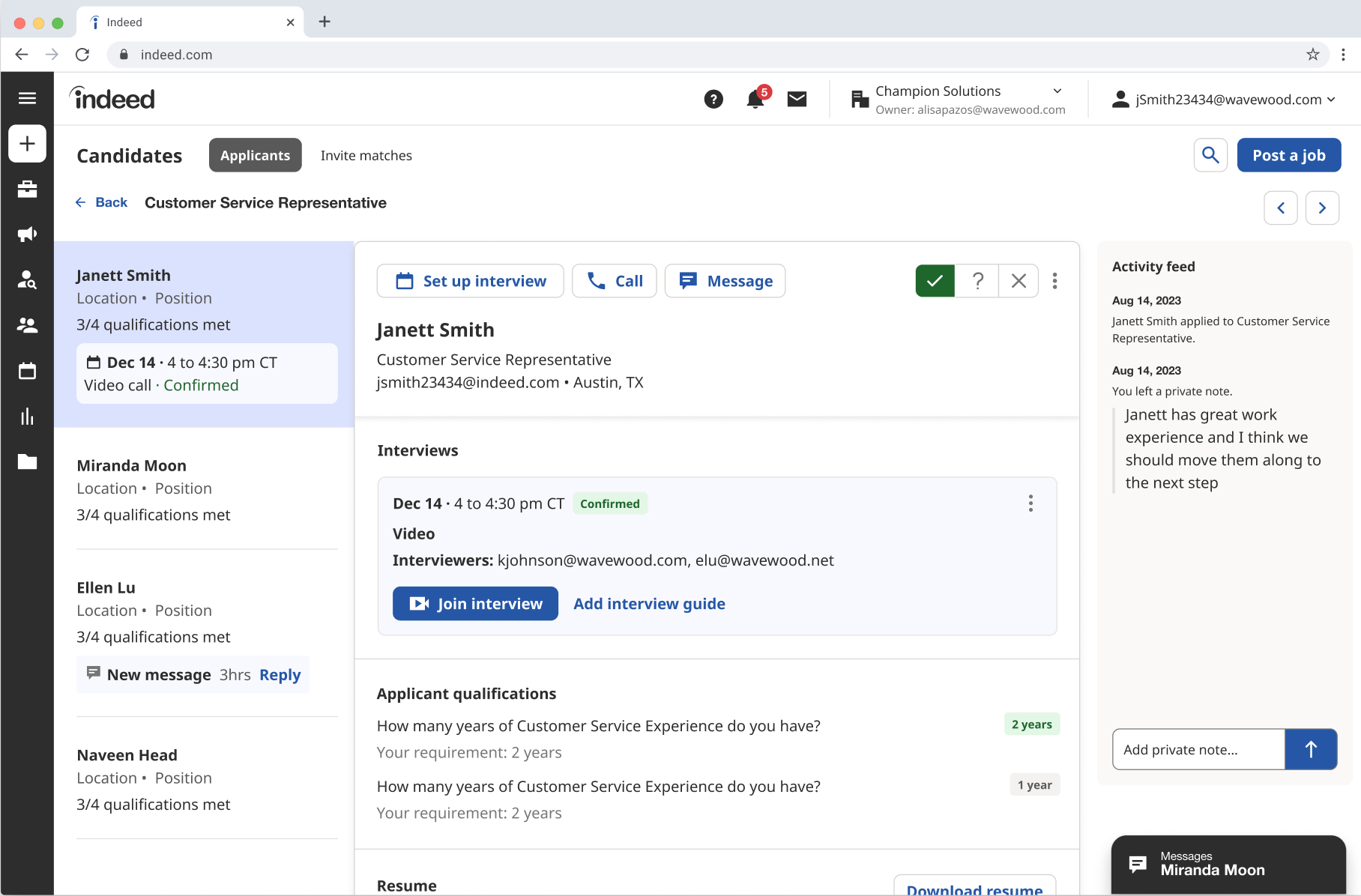Reject the candidate using the X status button

(1018, 281)
